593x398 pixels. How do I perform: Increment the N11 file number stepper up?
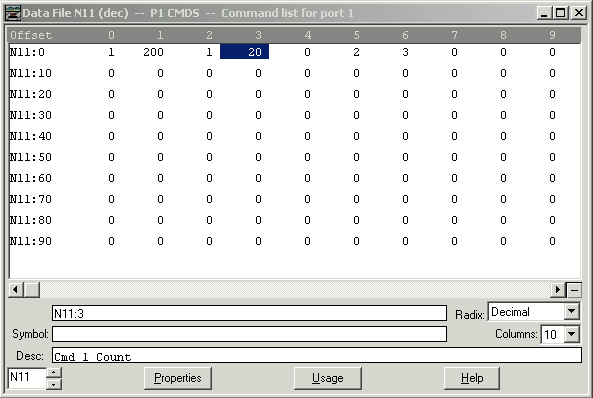coord(54,373)
